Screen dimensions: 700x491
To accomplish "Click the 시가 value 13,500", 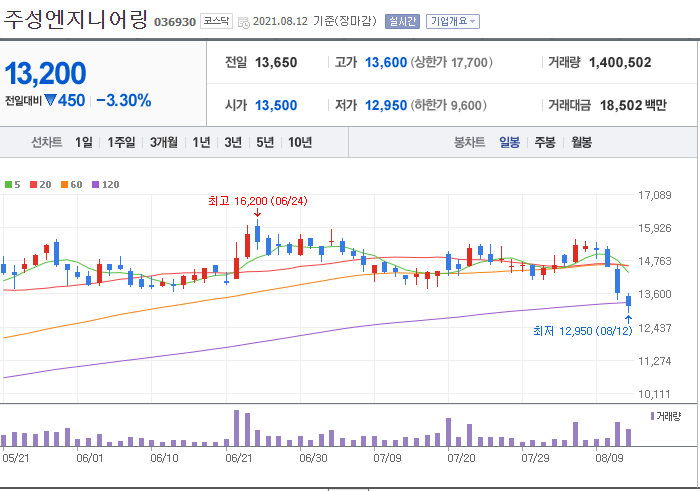I will (x=276, y=105).
